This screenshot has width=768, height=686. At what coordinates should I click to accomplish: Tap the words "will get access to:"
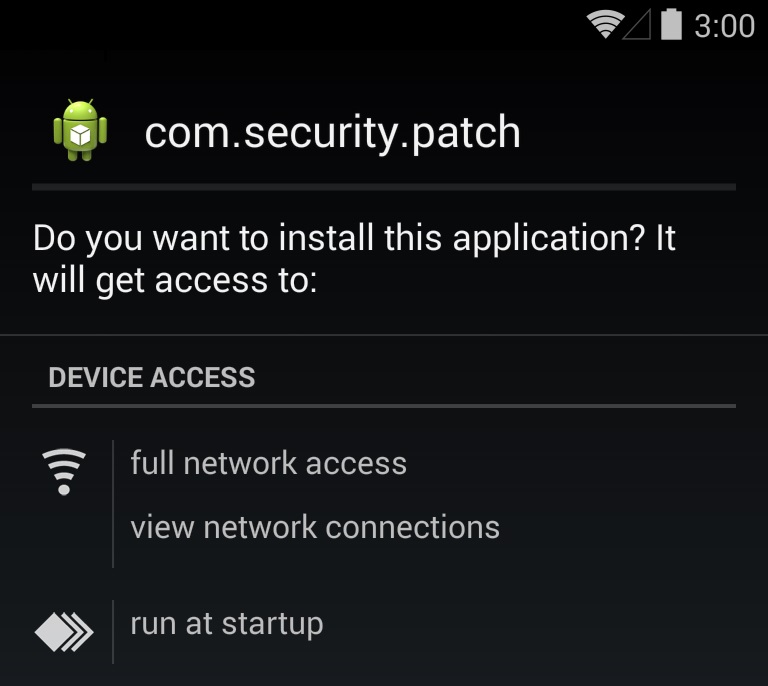[175, 281]
